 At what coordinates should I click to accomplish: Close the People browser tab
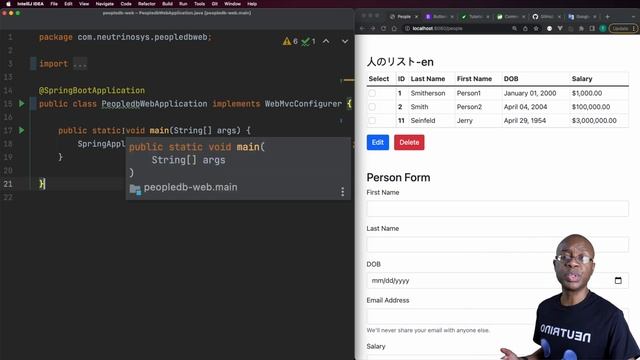[x=416, y=17]
